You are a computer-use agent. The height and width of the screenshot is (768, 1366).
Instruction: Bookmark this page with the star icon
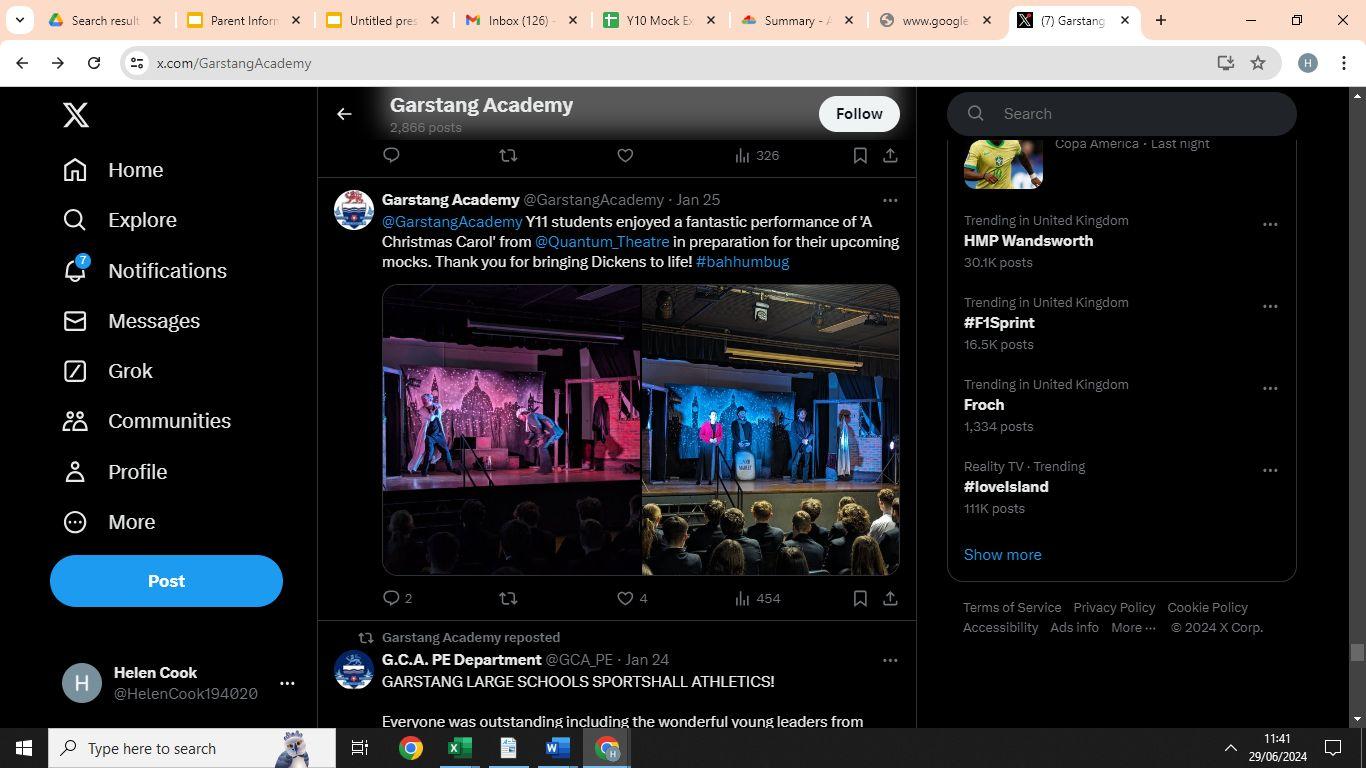[x=1258, y=63]
